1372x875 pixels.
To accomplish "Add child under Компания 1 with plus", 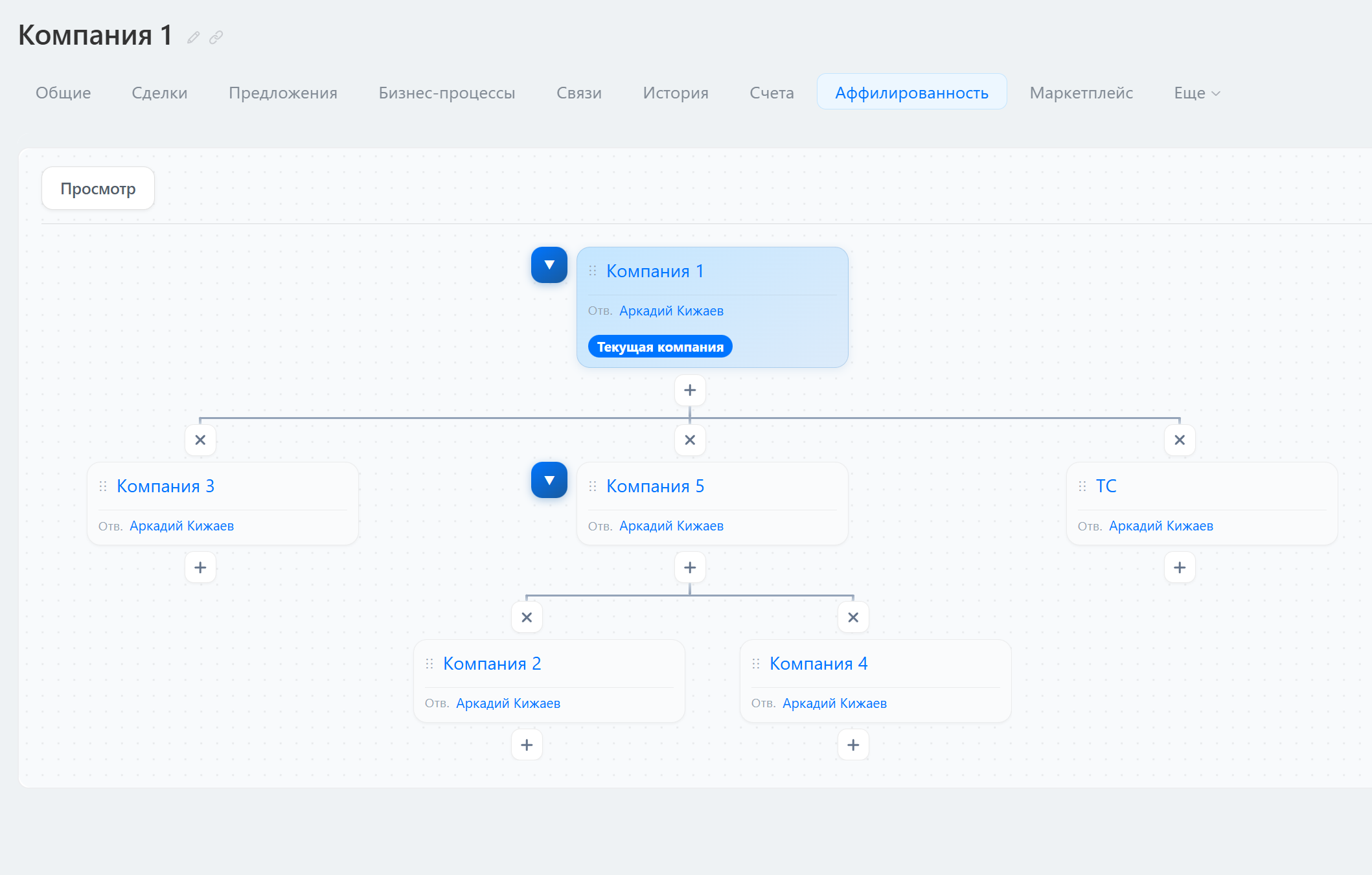I will (x=690, y=391).
